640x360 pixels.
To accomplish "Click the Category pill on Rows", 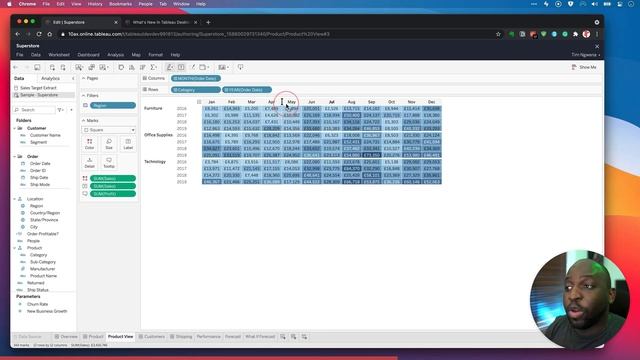I will point(196,90).
